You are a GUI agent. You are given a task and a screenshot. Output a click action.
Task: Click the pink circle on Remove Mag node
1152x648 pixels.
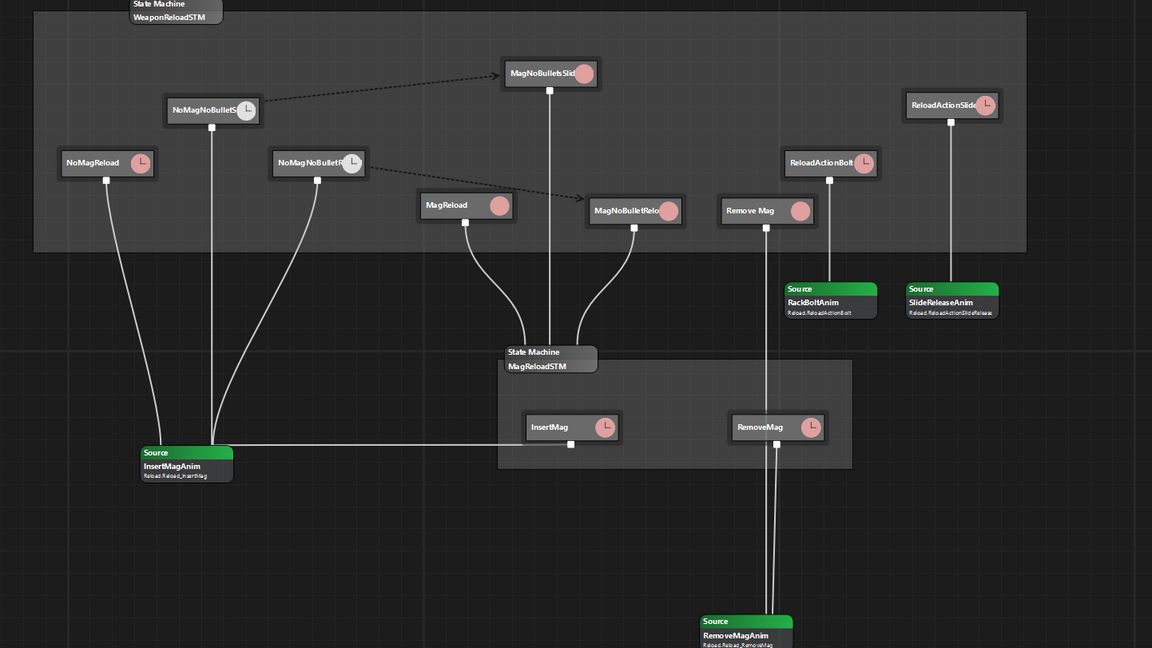click(800, 211)
